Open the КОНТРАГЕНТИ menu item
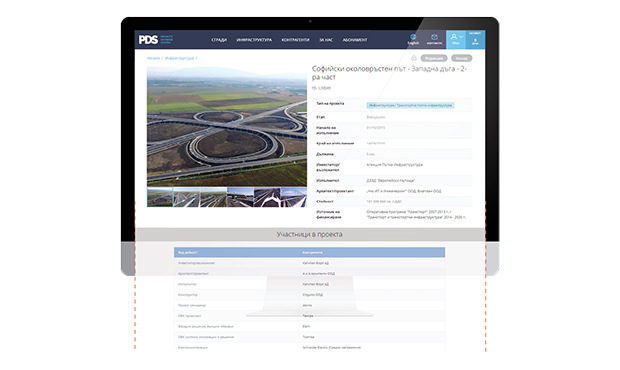This screenshot has height=370, width=620. 295,40
